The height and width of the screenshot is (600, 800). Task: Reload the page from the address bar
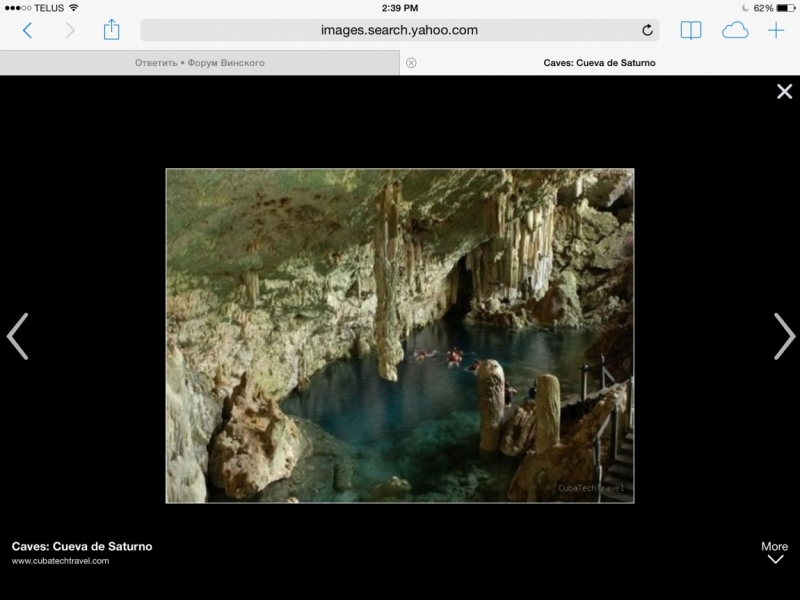(x=647, y=30)
